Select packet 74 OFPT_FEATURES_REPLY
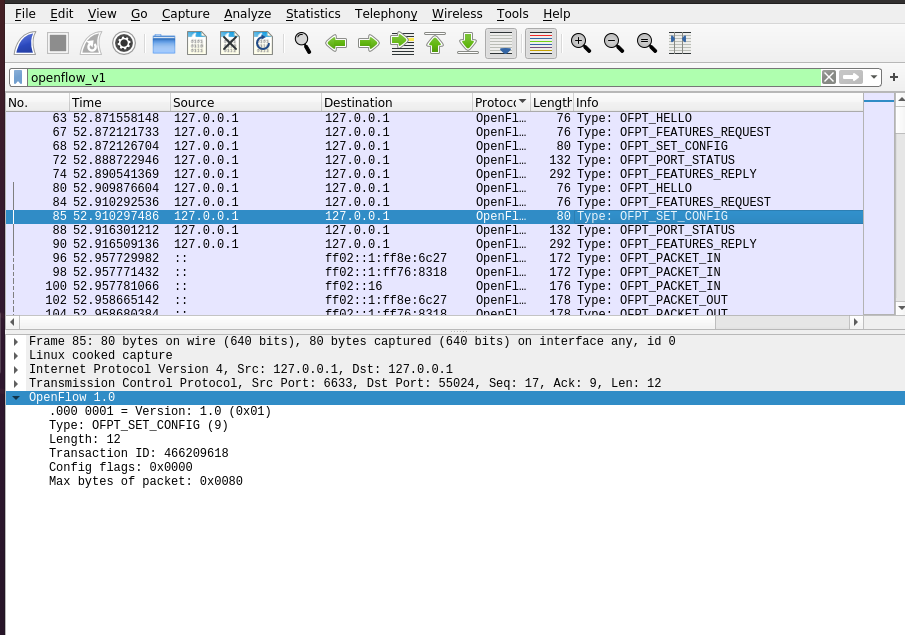Viewport: 905px width, 635px height. point(435,174)
